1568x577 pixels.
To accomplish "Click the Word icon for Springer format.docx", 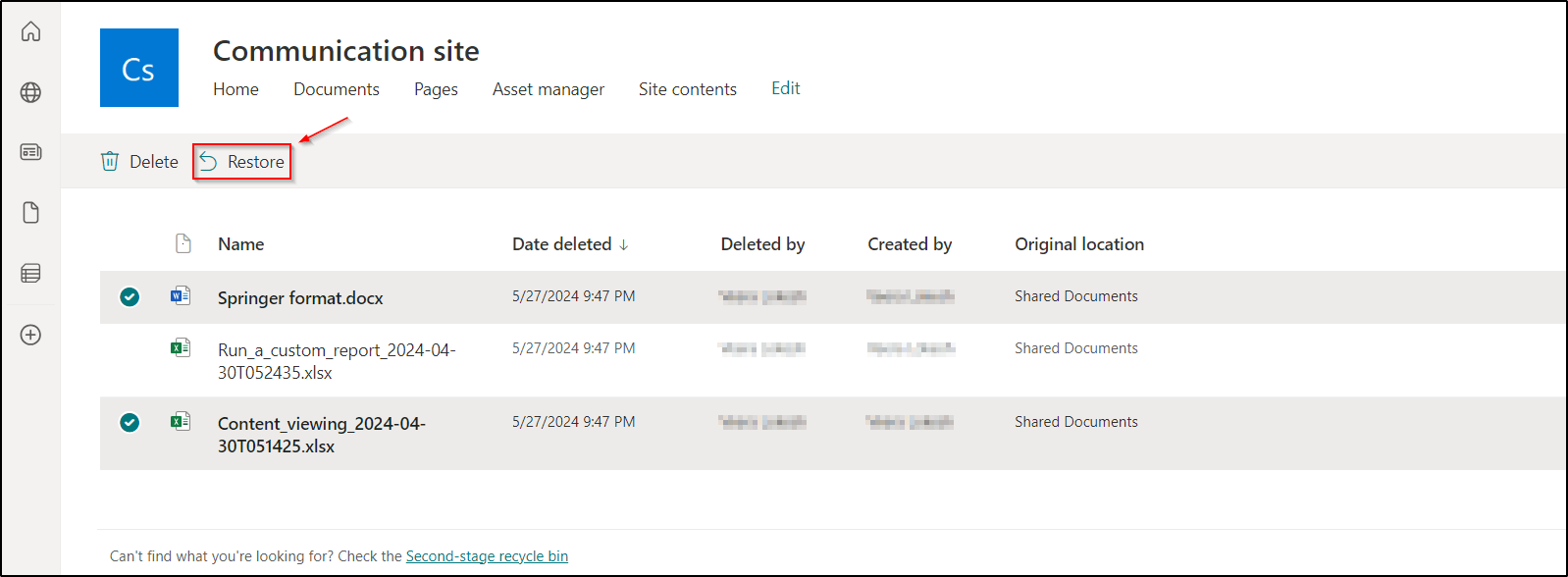I will point(181,295).
